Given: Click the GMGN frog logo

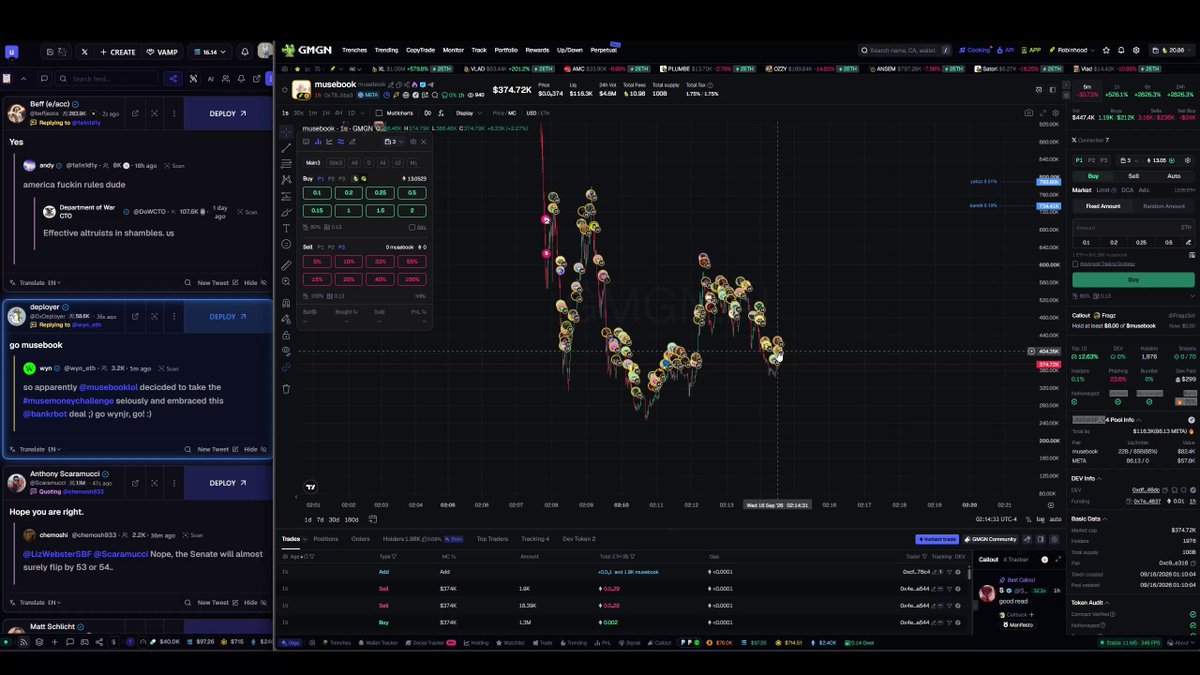Looking at the screenshot, I should (289, 50).
